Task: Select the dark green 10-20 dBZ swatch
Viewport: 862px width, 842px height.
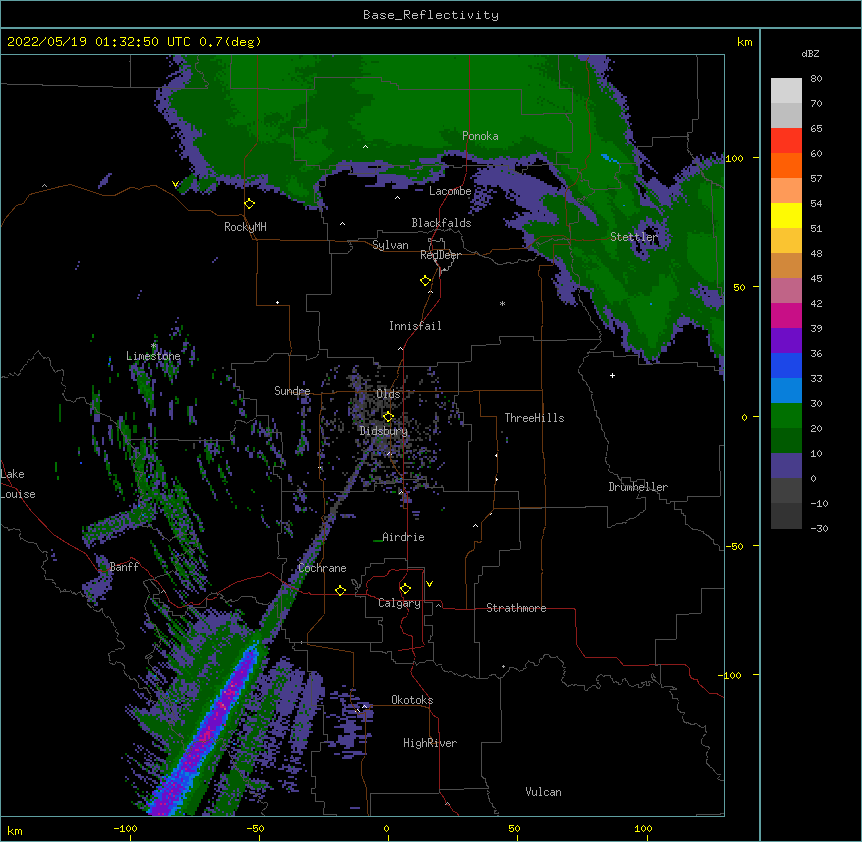Action: click(x=786, y=441)
